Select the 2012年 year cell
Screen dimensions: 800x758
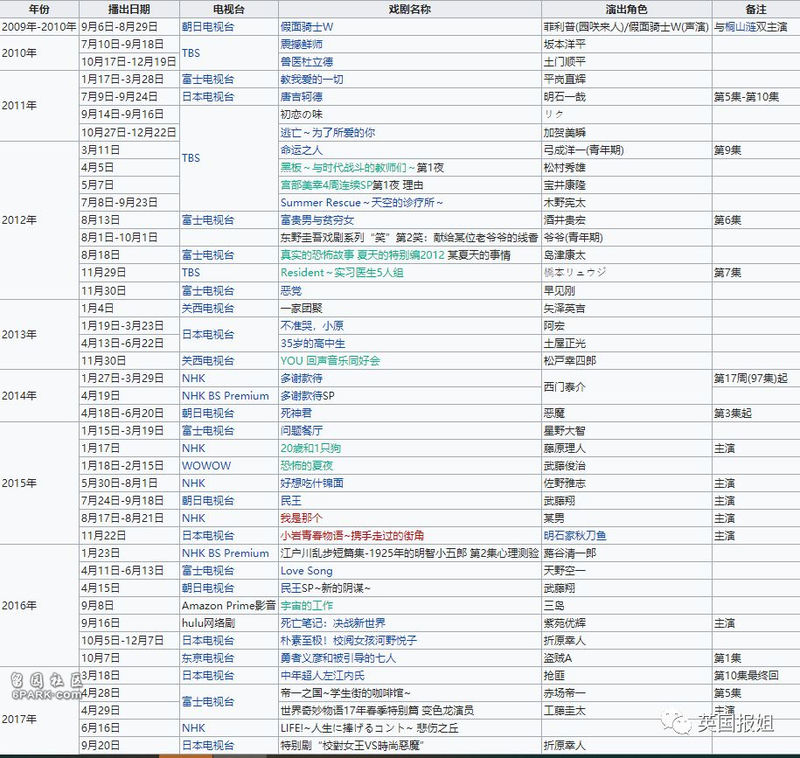tap(40, 220)
